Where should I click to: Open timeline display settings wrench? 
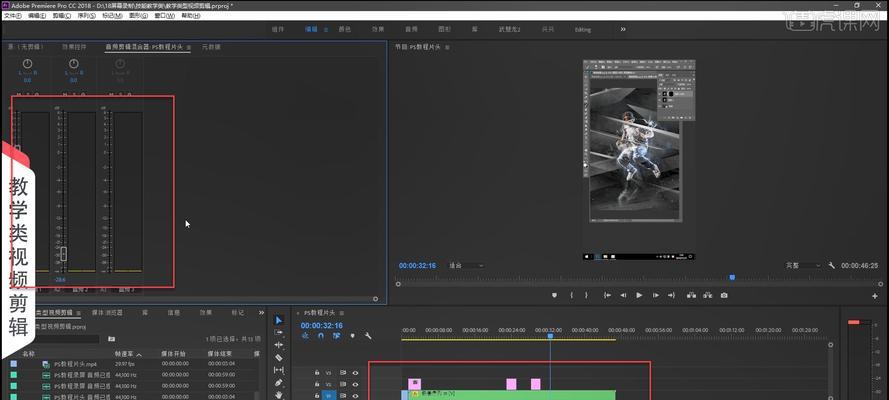(368, 335)
